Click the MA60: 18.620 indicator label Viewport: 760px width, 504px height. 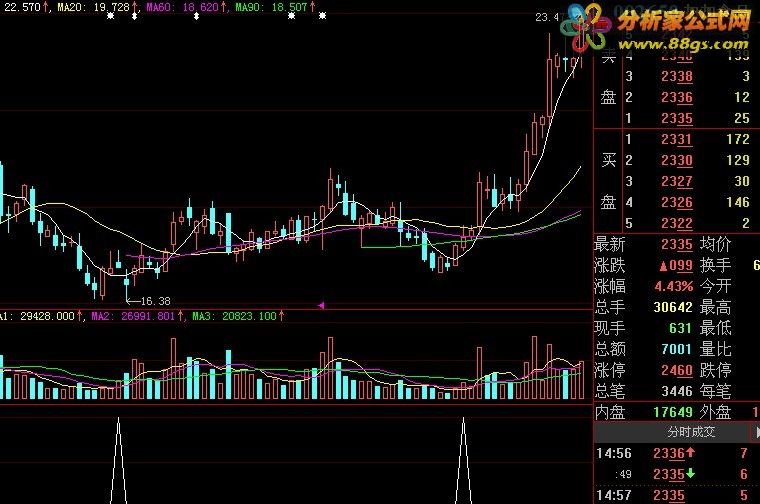[186, 7]
